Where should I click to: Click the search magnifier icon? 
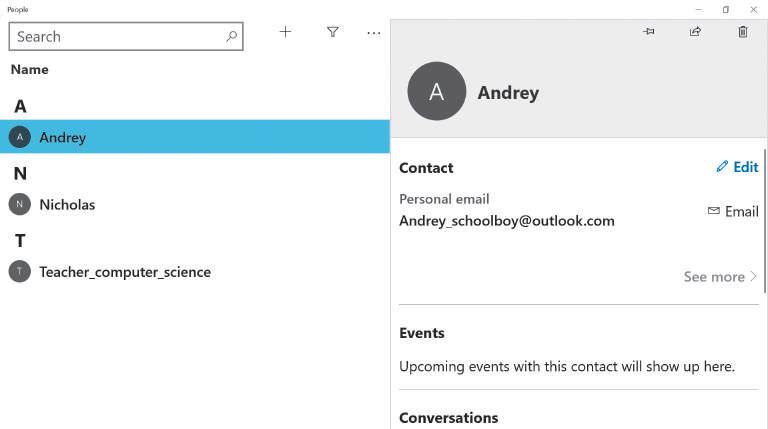click(x=232, y=36)
